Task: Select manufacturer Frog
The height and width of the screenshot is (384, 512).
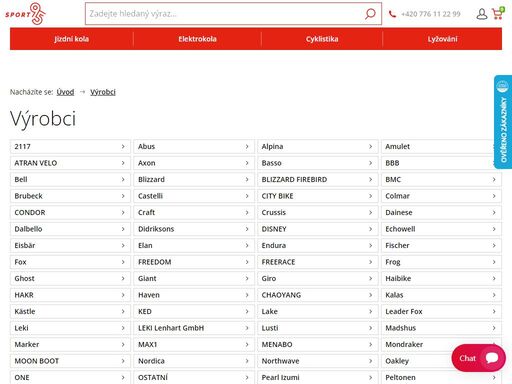Action: (441, 262)
